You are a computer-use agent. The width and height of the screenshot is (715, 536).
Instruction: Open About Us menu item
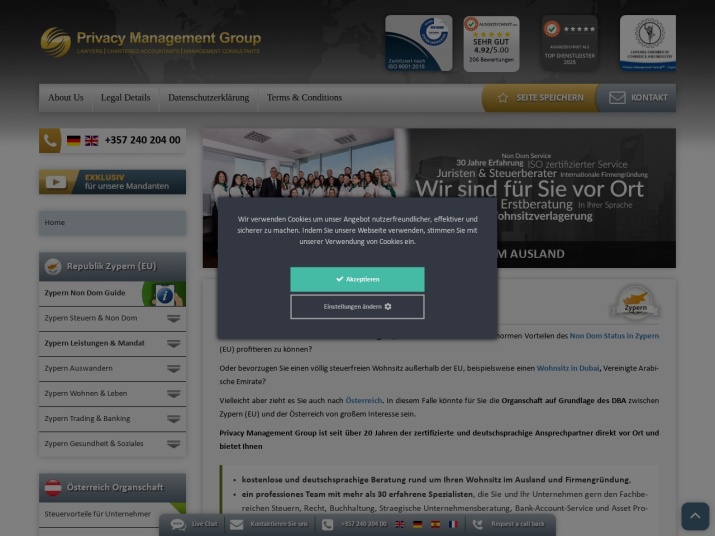coord(66,98)
